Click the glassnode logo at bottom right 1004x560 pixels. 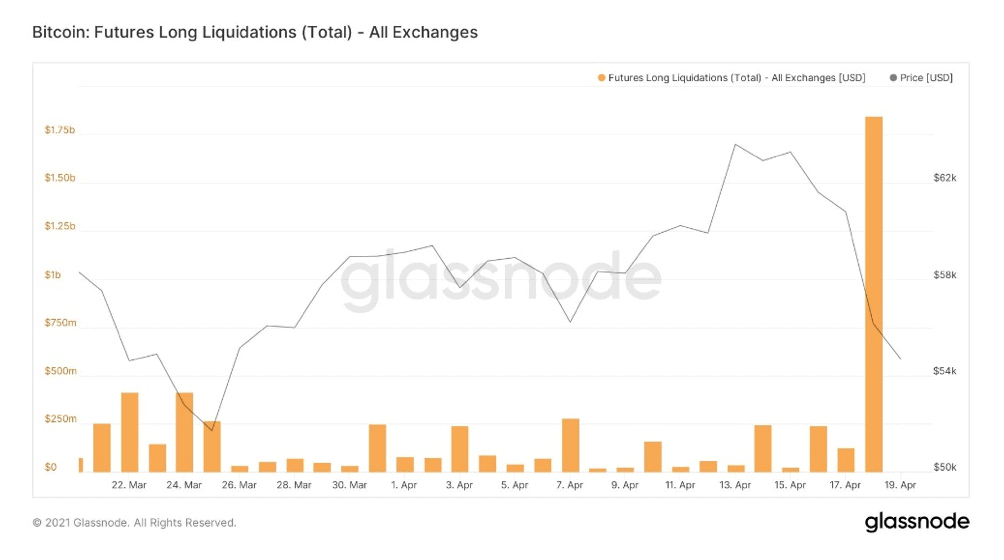(x=917, y=522)
